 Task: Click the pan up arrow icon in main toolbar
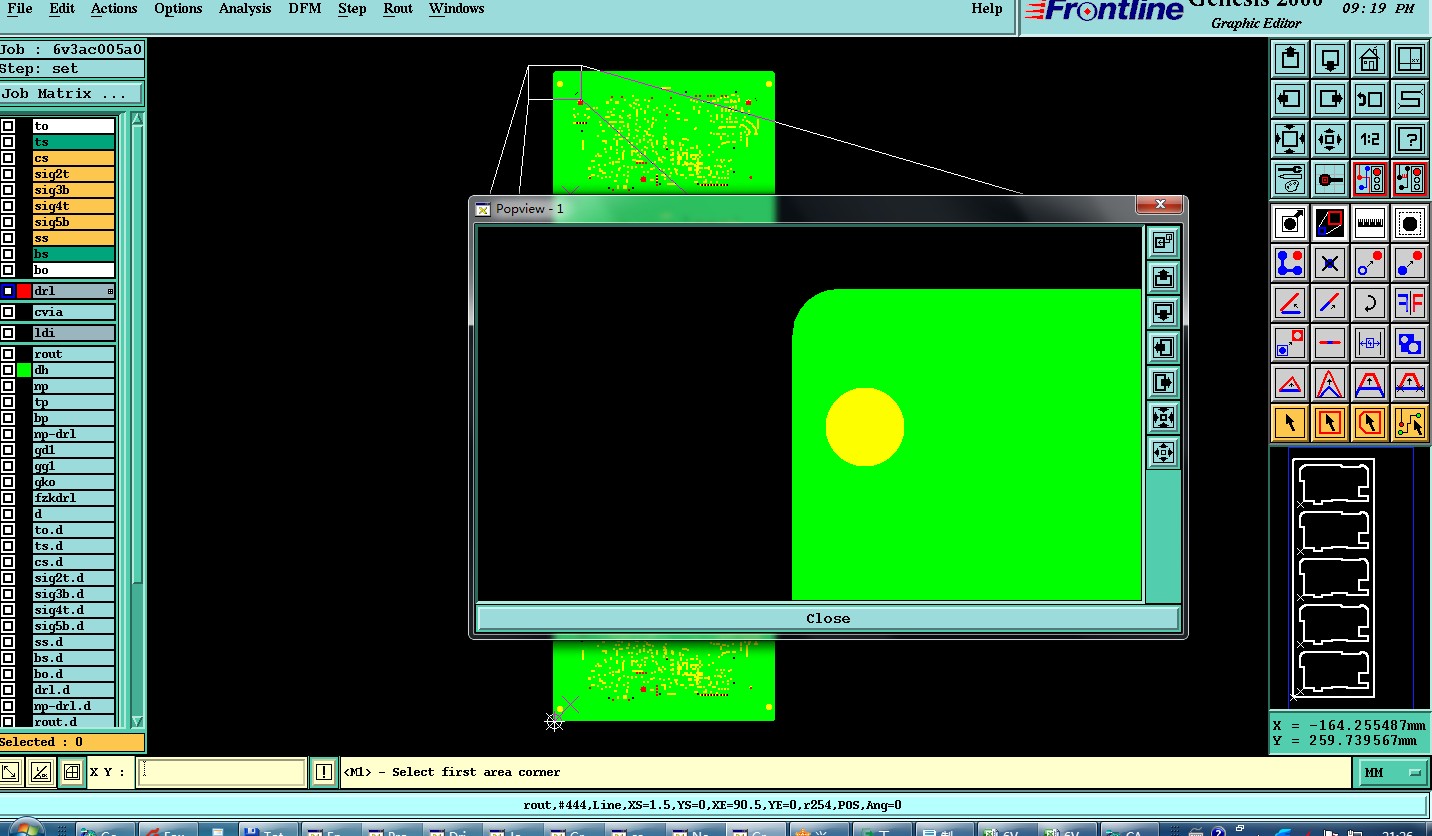coord(1290,59)
